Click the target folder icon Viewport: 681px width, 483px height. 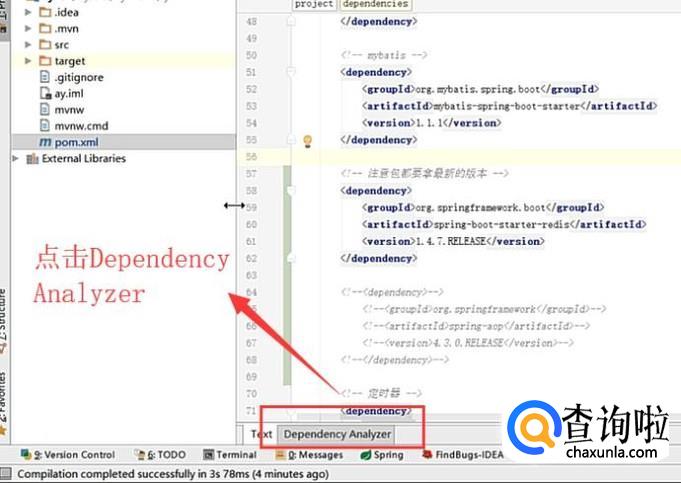[x=46, y=61]
